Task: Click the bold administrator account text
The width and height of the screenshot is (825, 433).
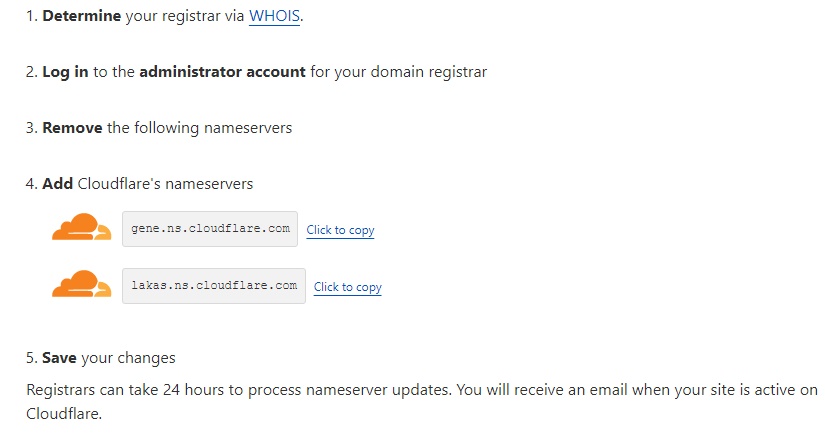Action: [x=222, y=72]
